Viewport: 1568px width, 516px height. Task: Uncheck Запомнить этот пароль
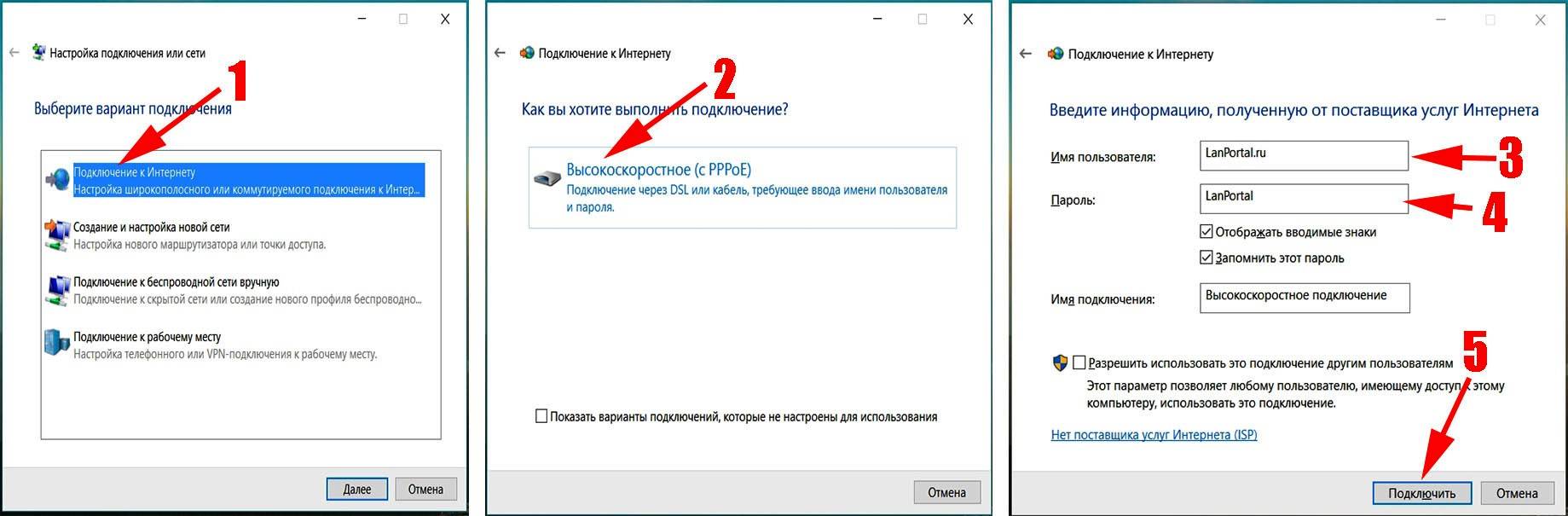pyautogui.click(x=1206, y=258)
